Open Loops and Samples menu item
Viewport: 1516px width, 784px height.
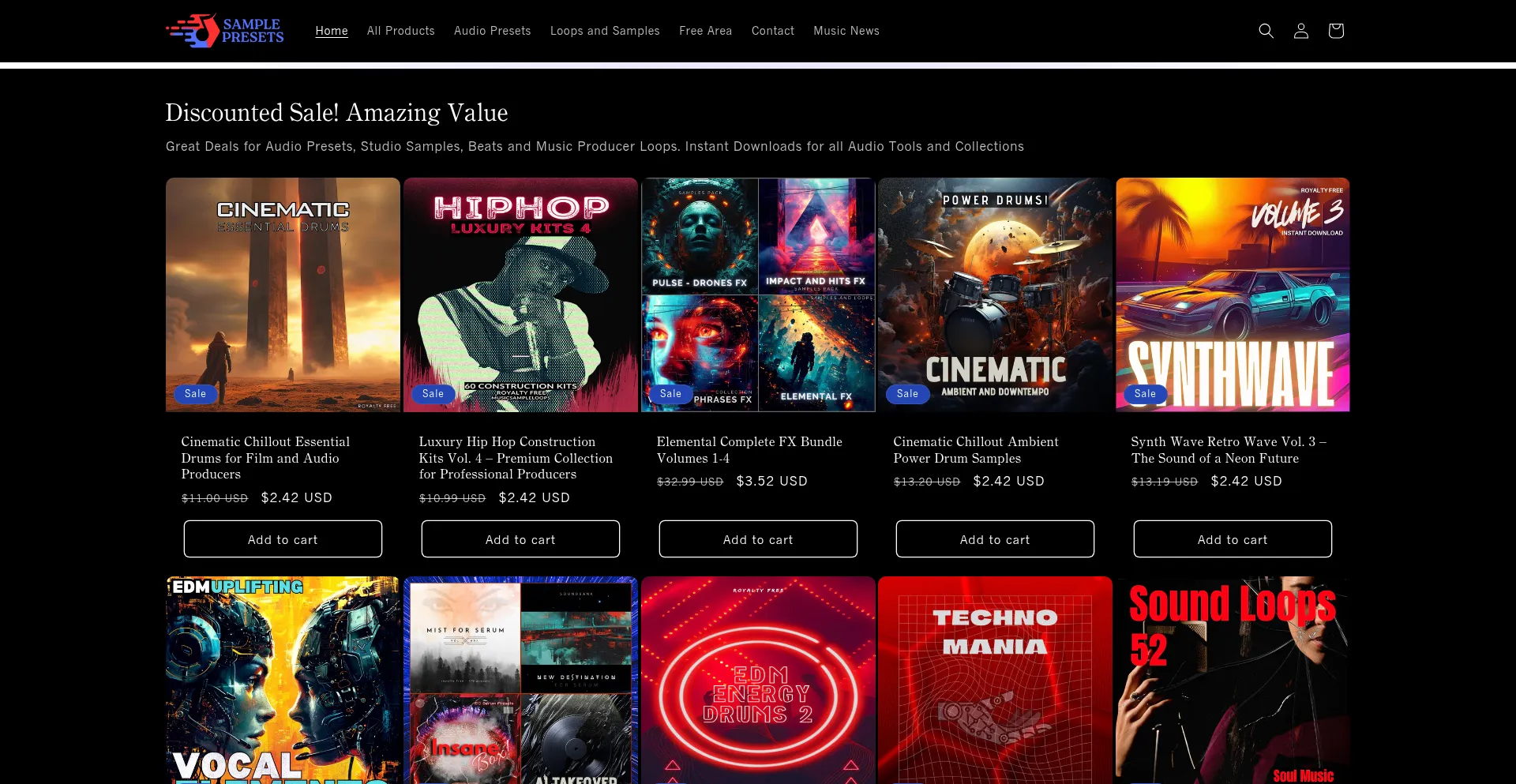[605, 31]
